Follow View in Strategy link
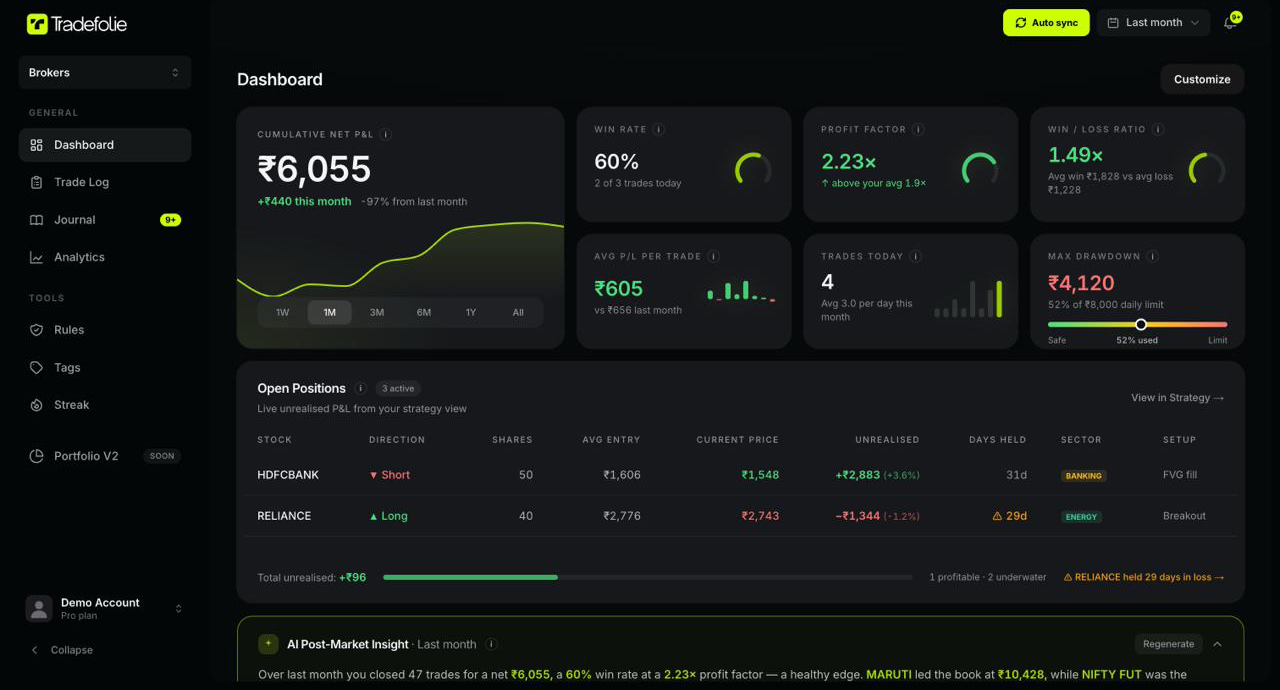1280x690 pixels. tap(1177, 398)
